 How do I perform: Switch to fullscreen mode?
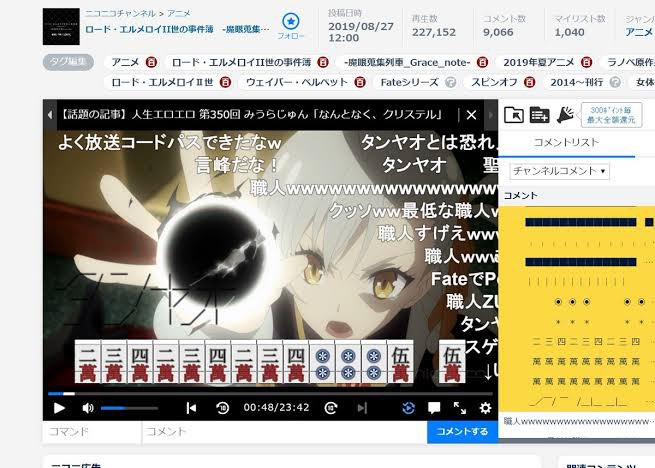460,408
